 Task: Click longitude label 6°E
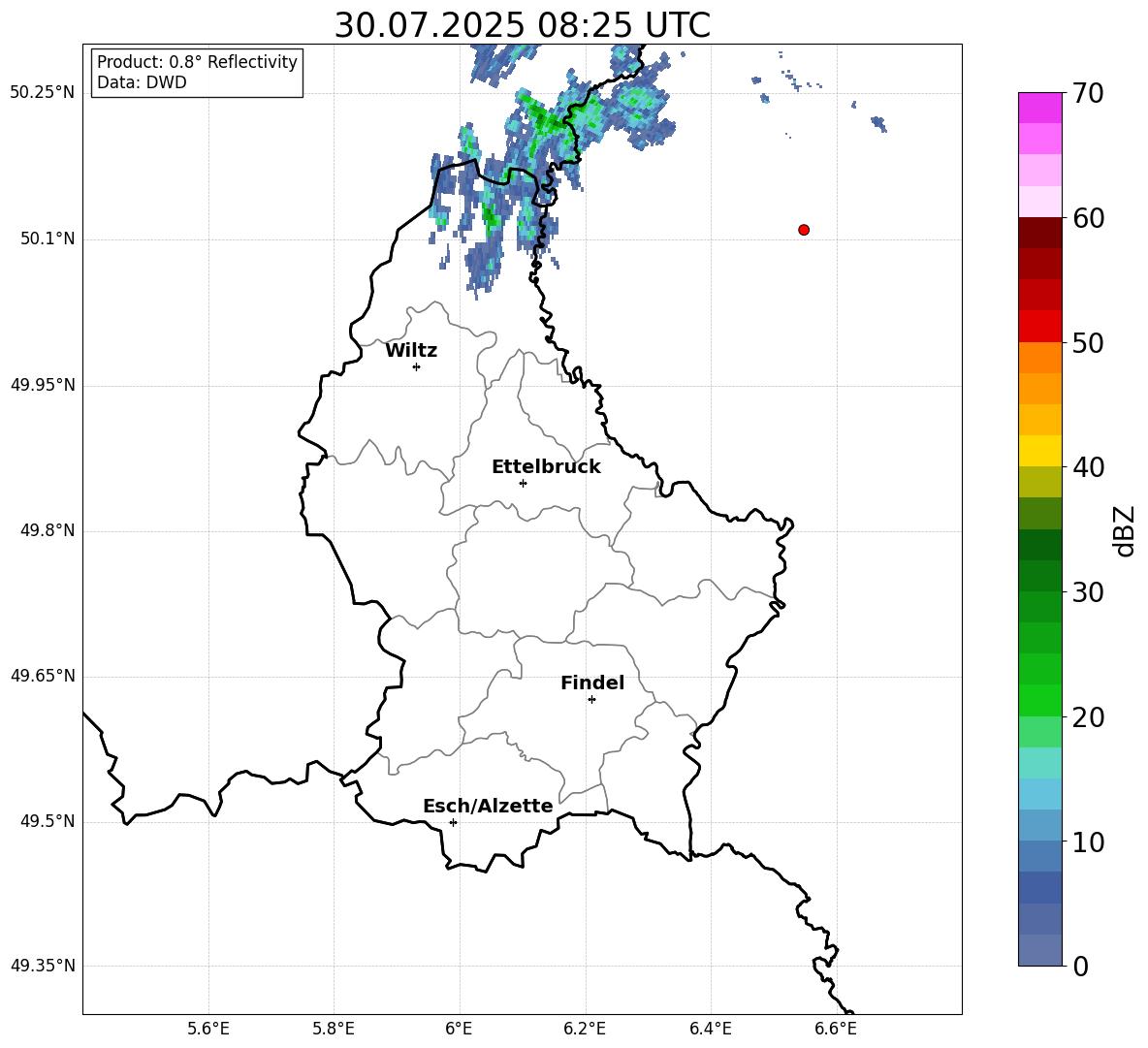[459, 1029]
